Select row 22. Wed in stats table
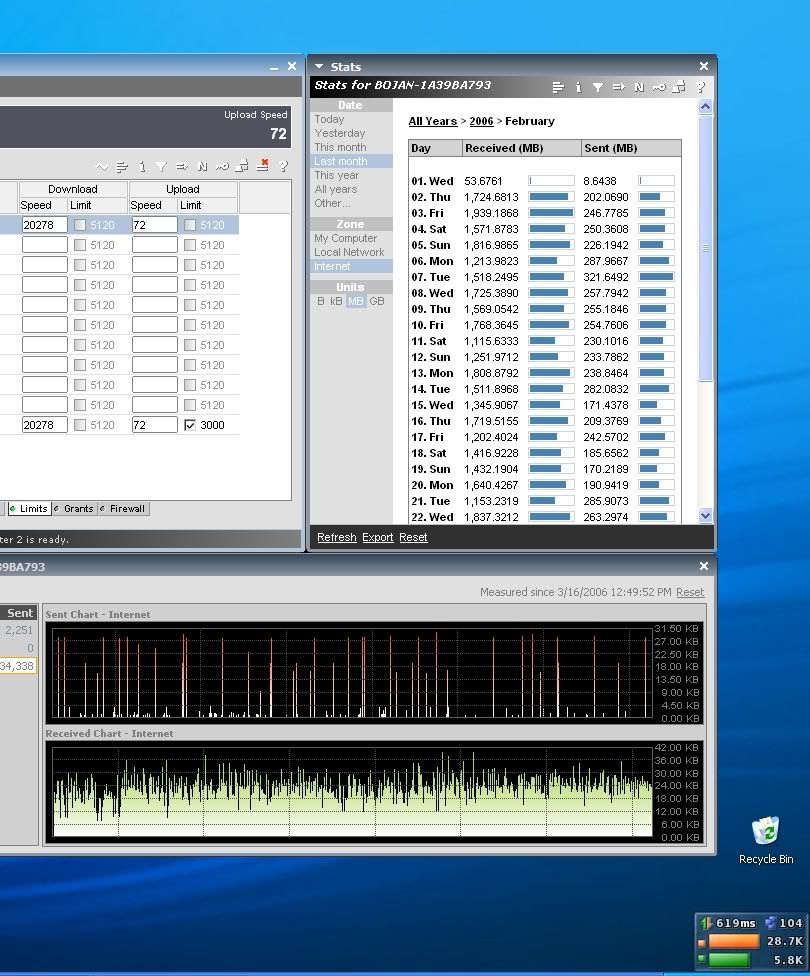Screen dimensions: 810x976 pyautogui.click(x=545, y=517)
